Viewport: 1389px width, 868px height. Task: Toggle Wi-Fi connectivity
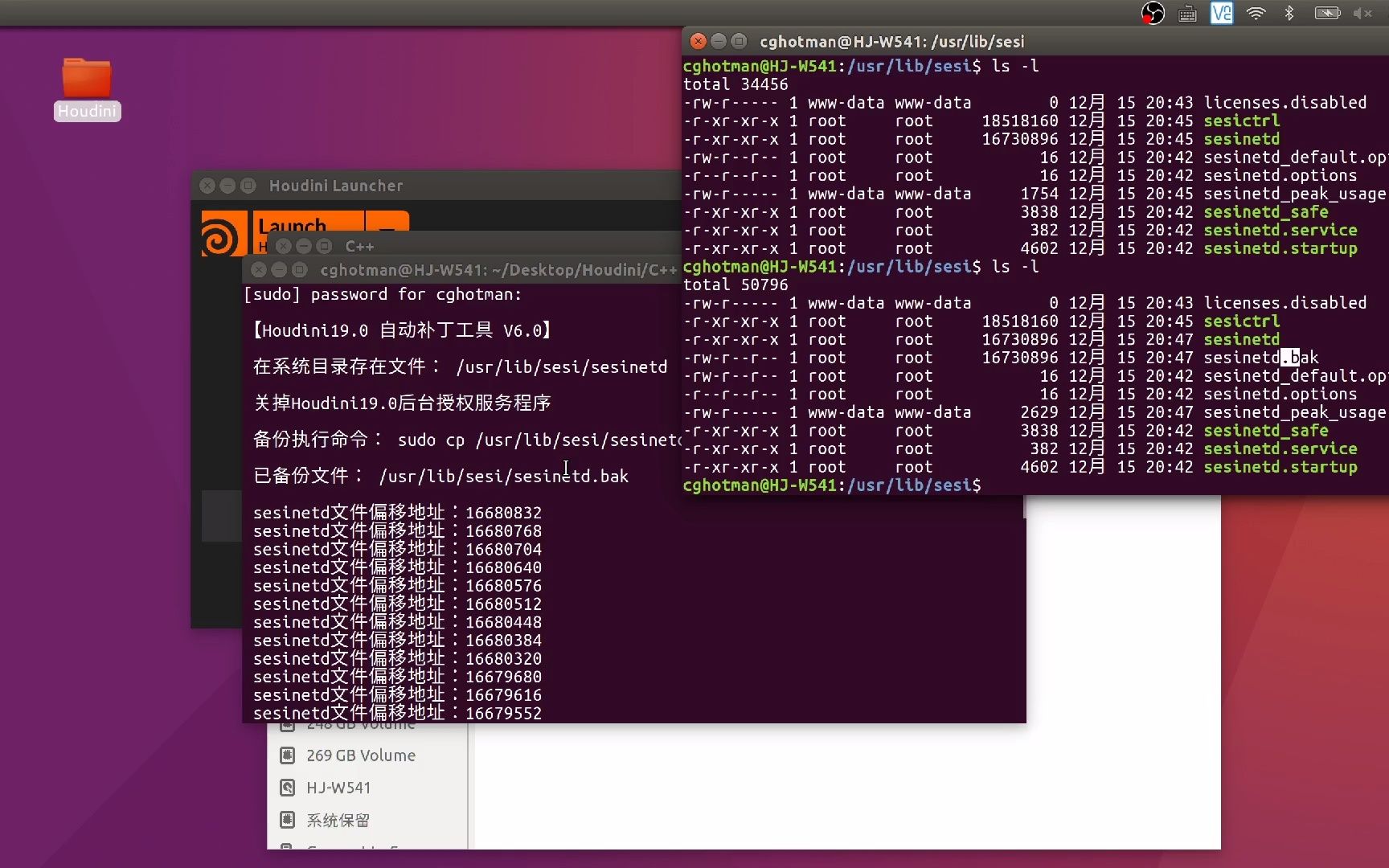(x=1255, y=13)
